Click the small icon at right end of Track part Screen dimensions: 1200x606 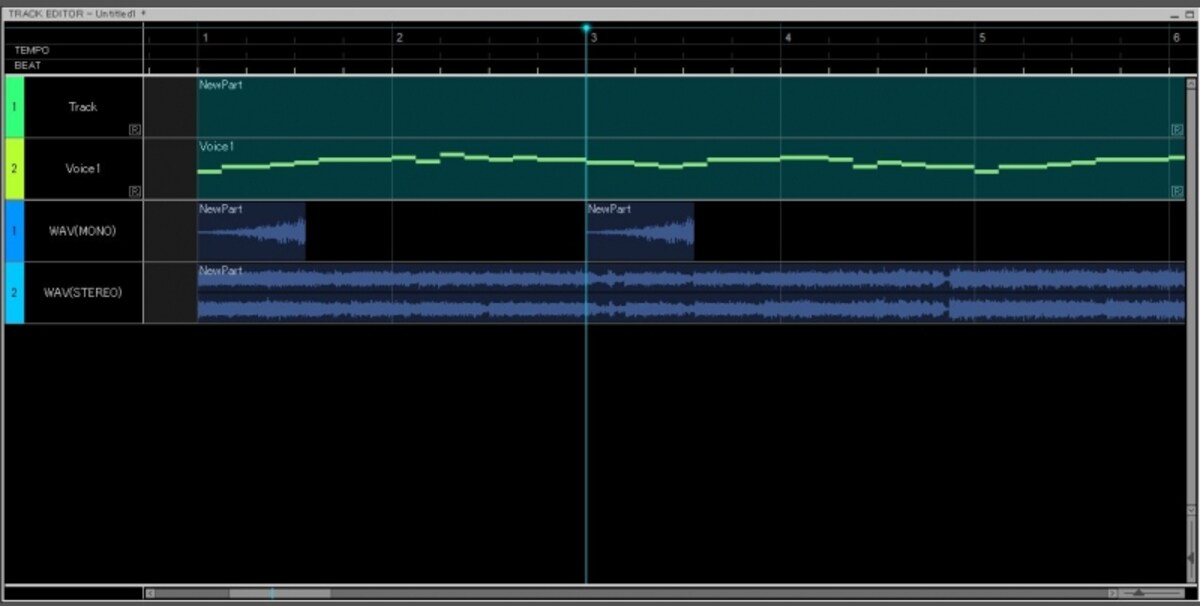1177,129
